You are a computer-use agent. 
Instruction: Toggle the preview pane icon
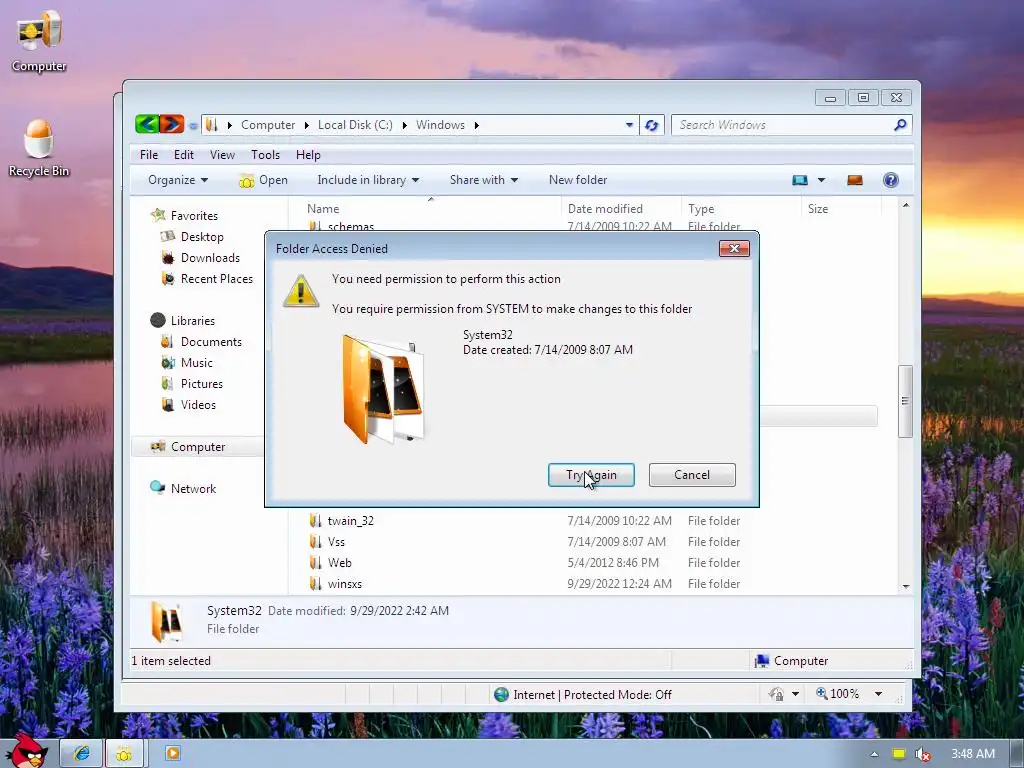point(855,180)
